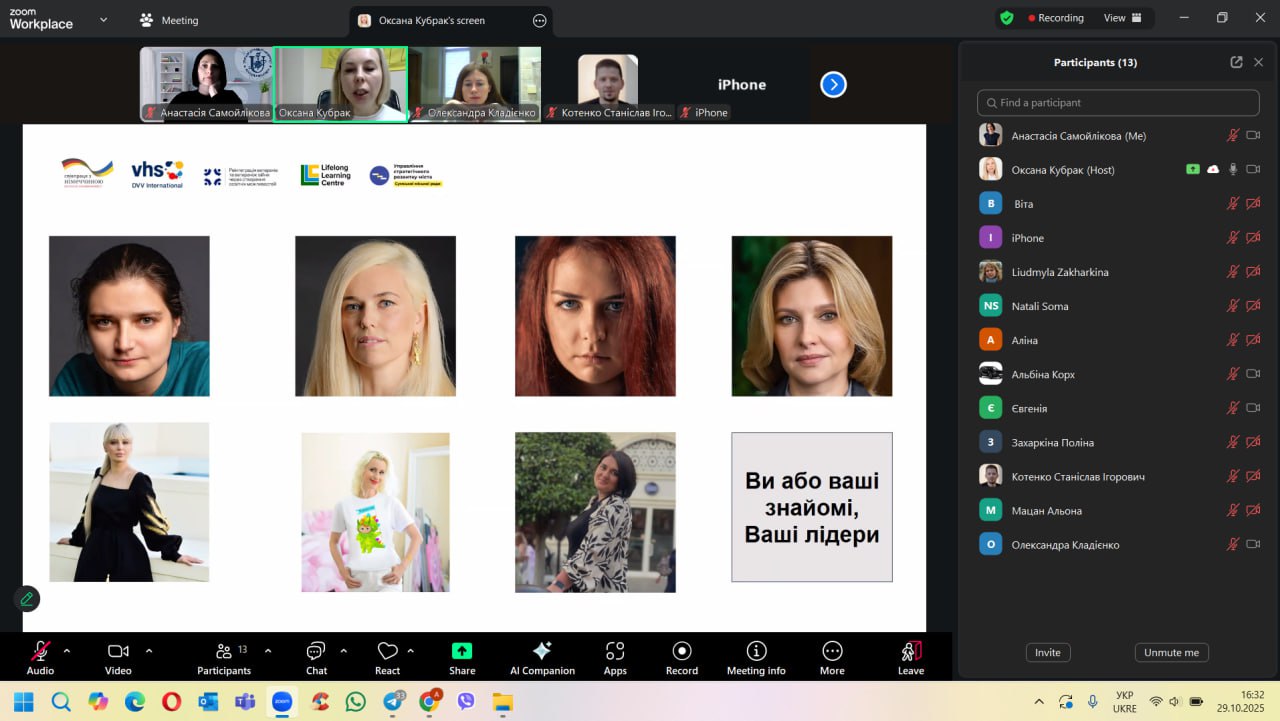The image size is (1280, 721).
Task: Open the Apps icon in toolbar
Action: click(615, 657)
